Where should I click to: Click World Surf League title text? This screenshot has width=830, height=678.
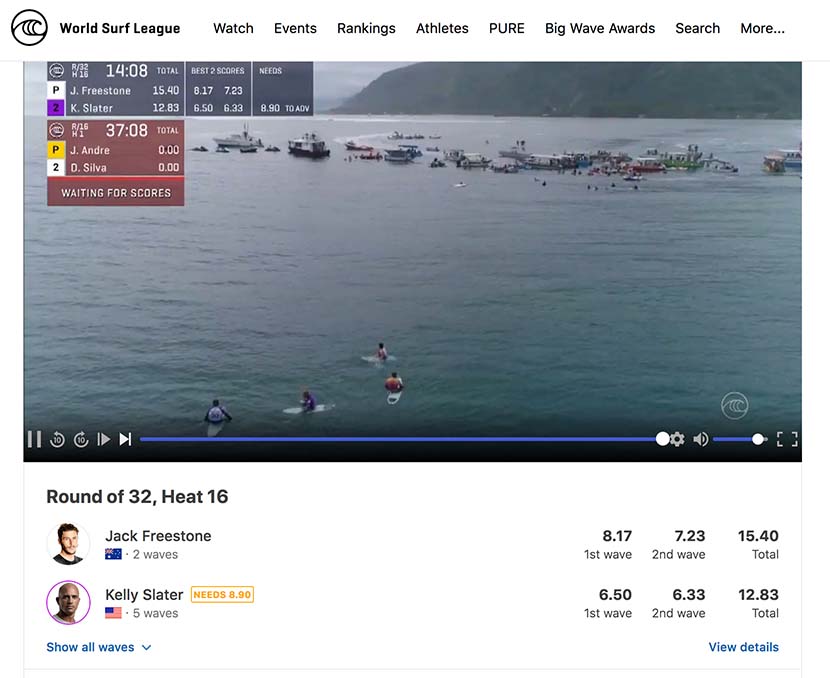(120, 28)
